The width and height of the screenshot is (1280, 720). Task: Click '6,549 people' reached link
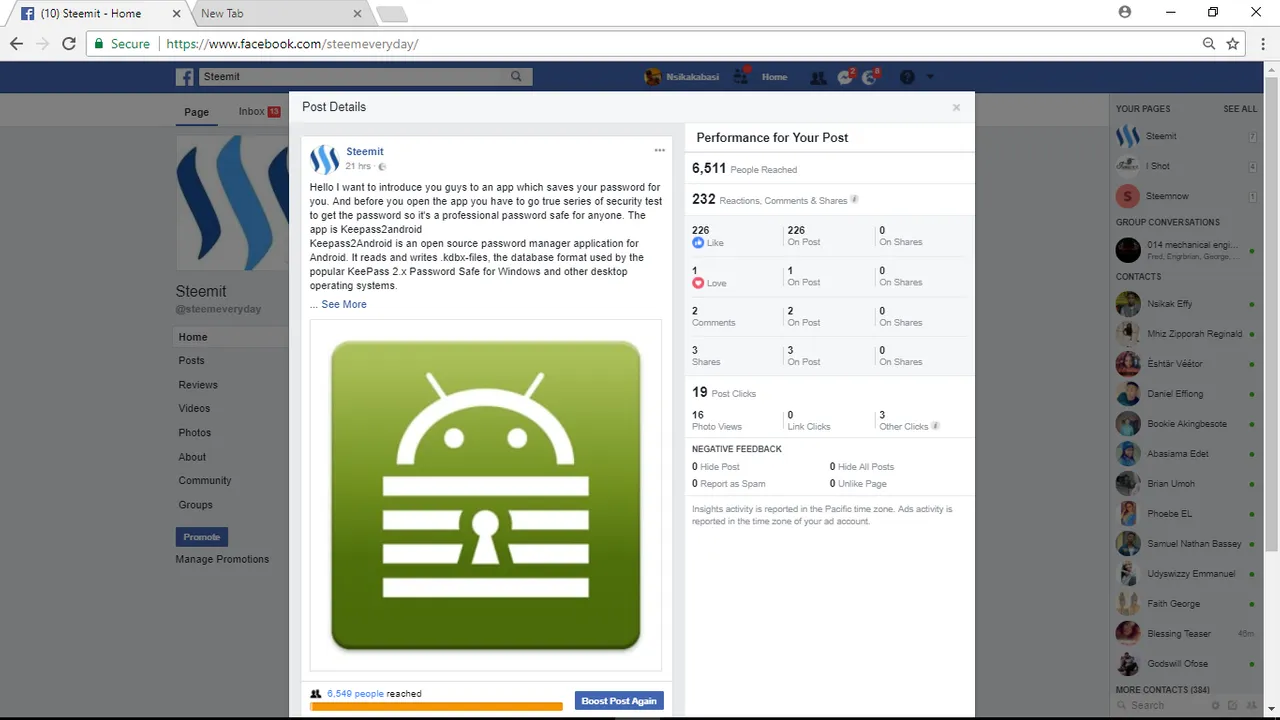click(355, 693)
